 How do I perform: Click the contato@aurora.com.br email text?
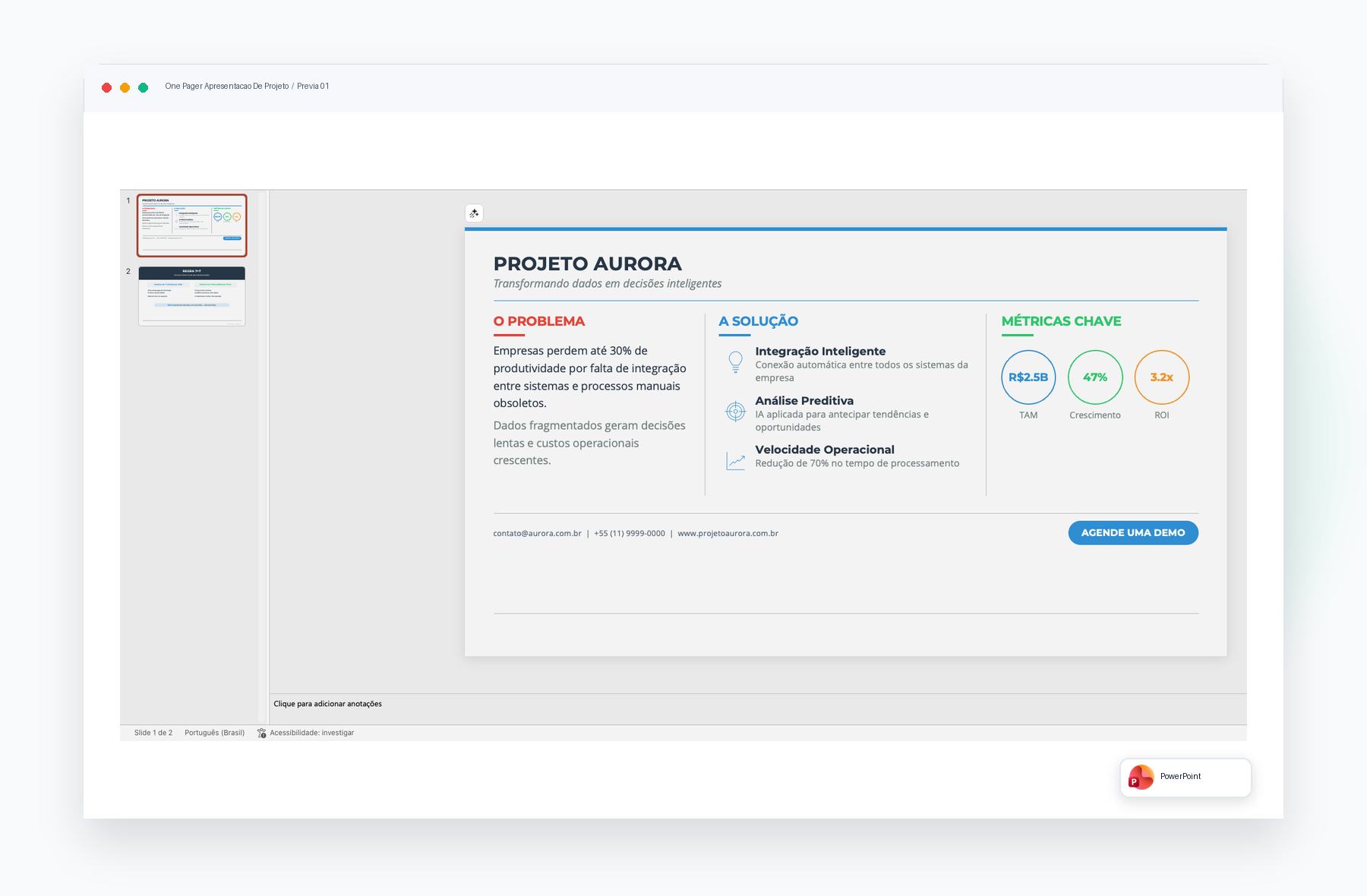coord(537,533)
